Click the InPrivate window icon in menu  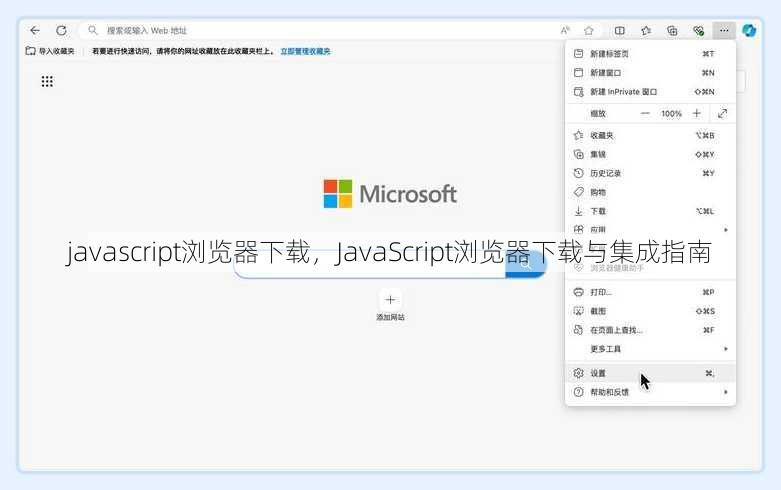(578, 92)
